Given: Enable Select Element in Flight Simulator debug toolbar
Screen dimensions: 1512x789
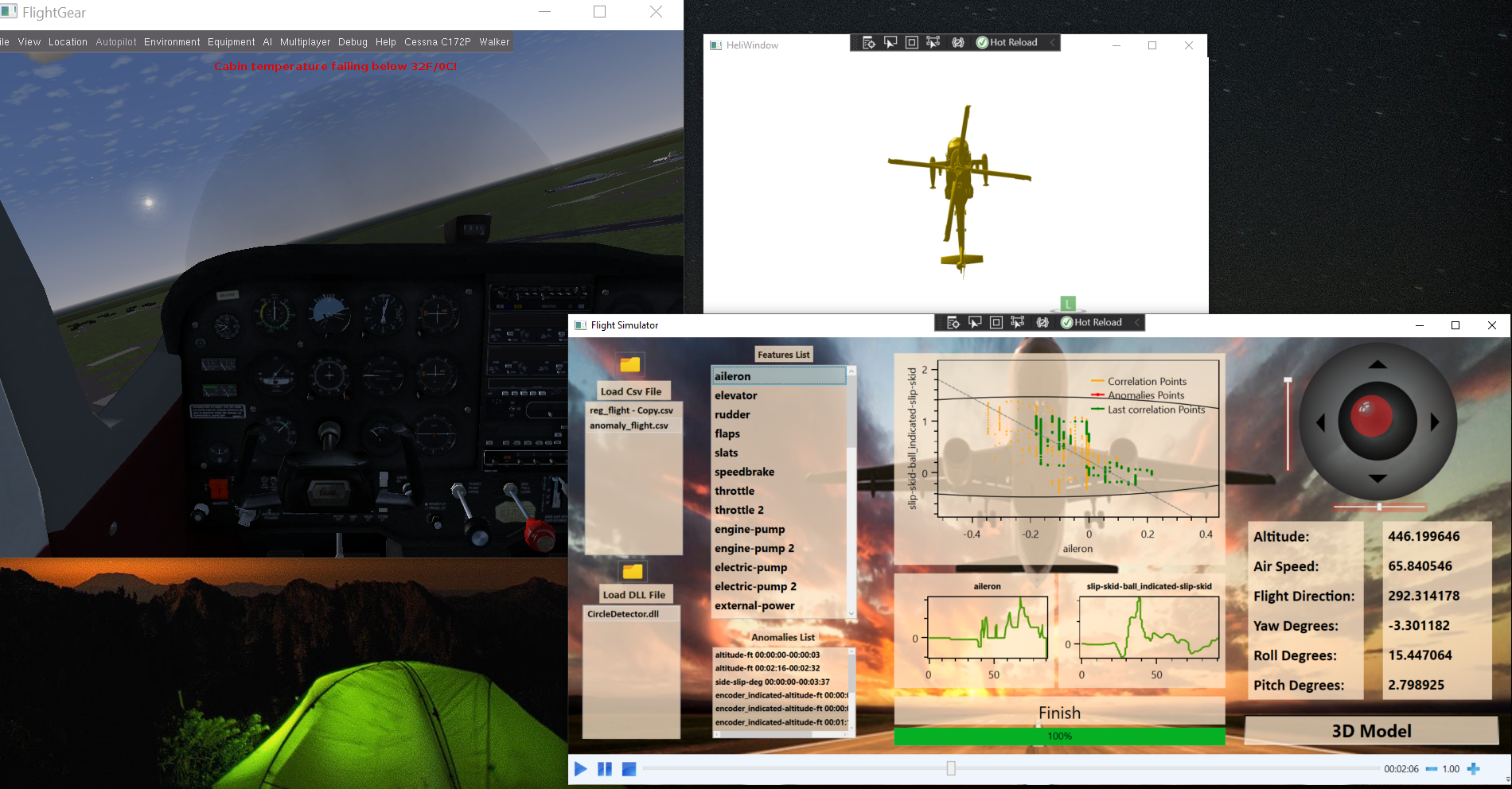Looking at the screenshot, I should [975, 322].
